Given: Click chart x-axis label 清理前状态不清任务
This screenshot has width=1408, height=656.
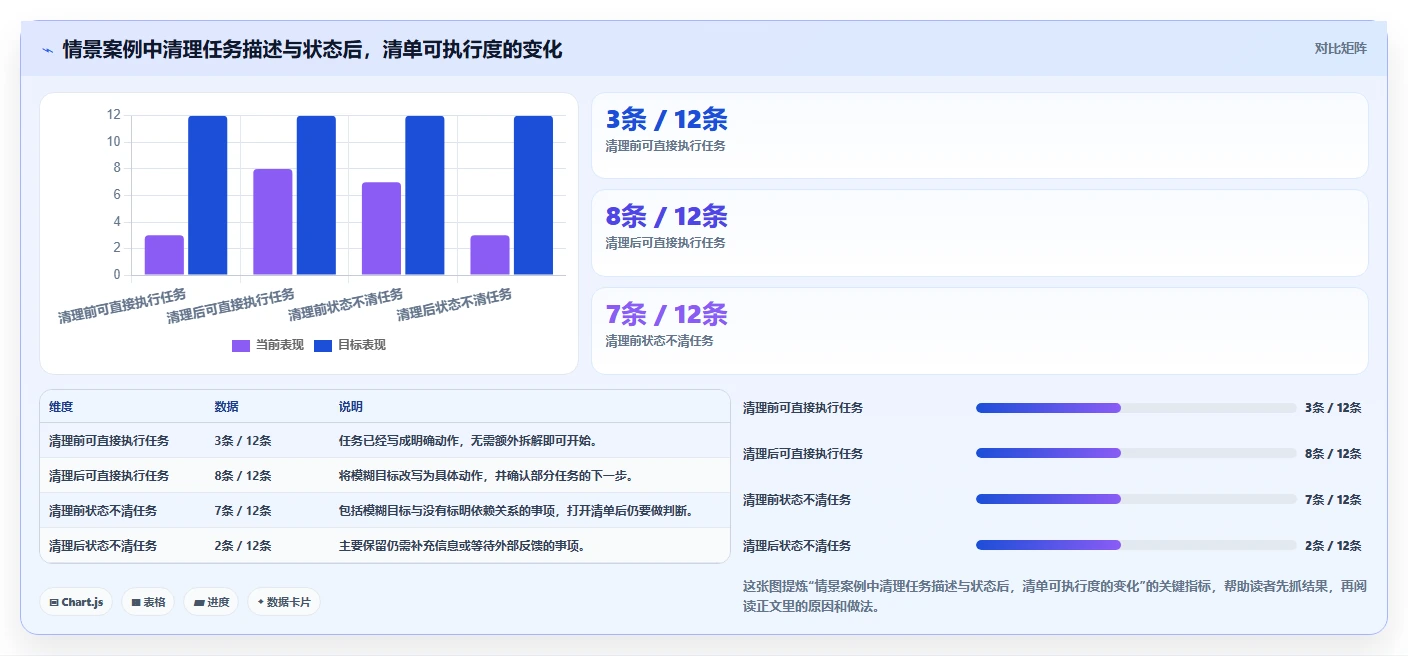Looking at the screenshot, I should (x=346, y=305).
